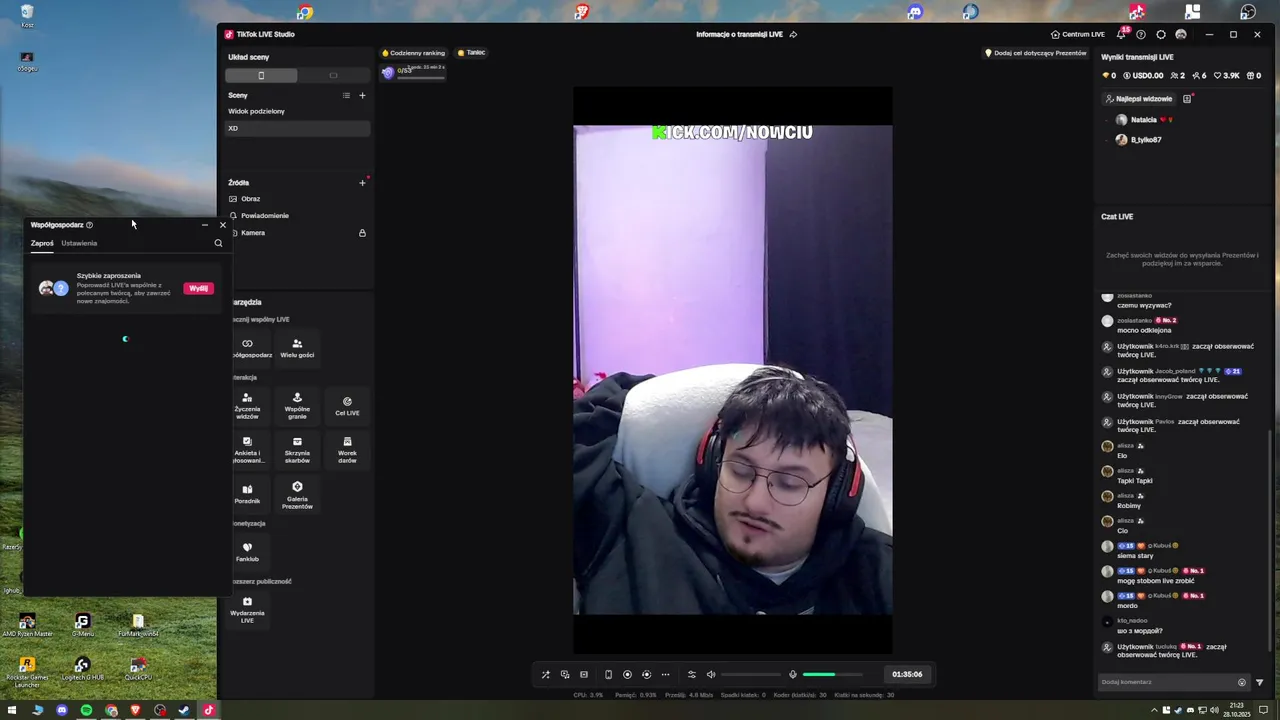Click the second icon in the bottom control bar

(565, 674)
